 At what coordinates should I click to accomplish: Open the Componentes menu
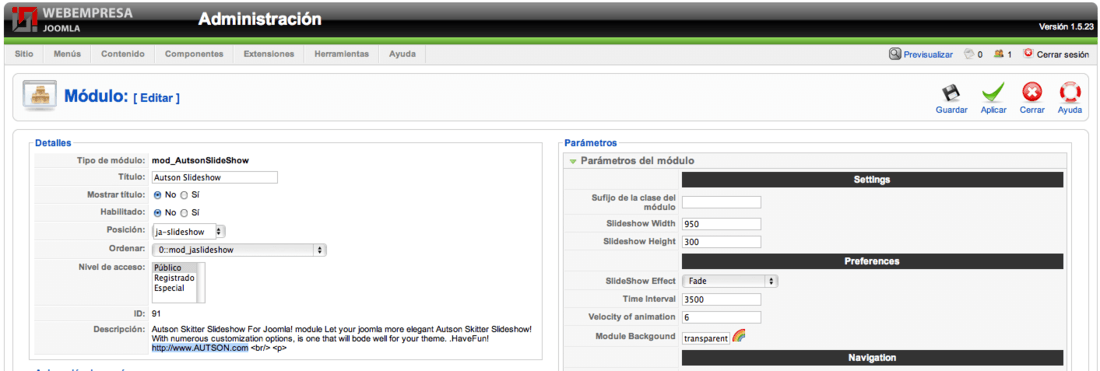(194, 54)
